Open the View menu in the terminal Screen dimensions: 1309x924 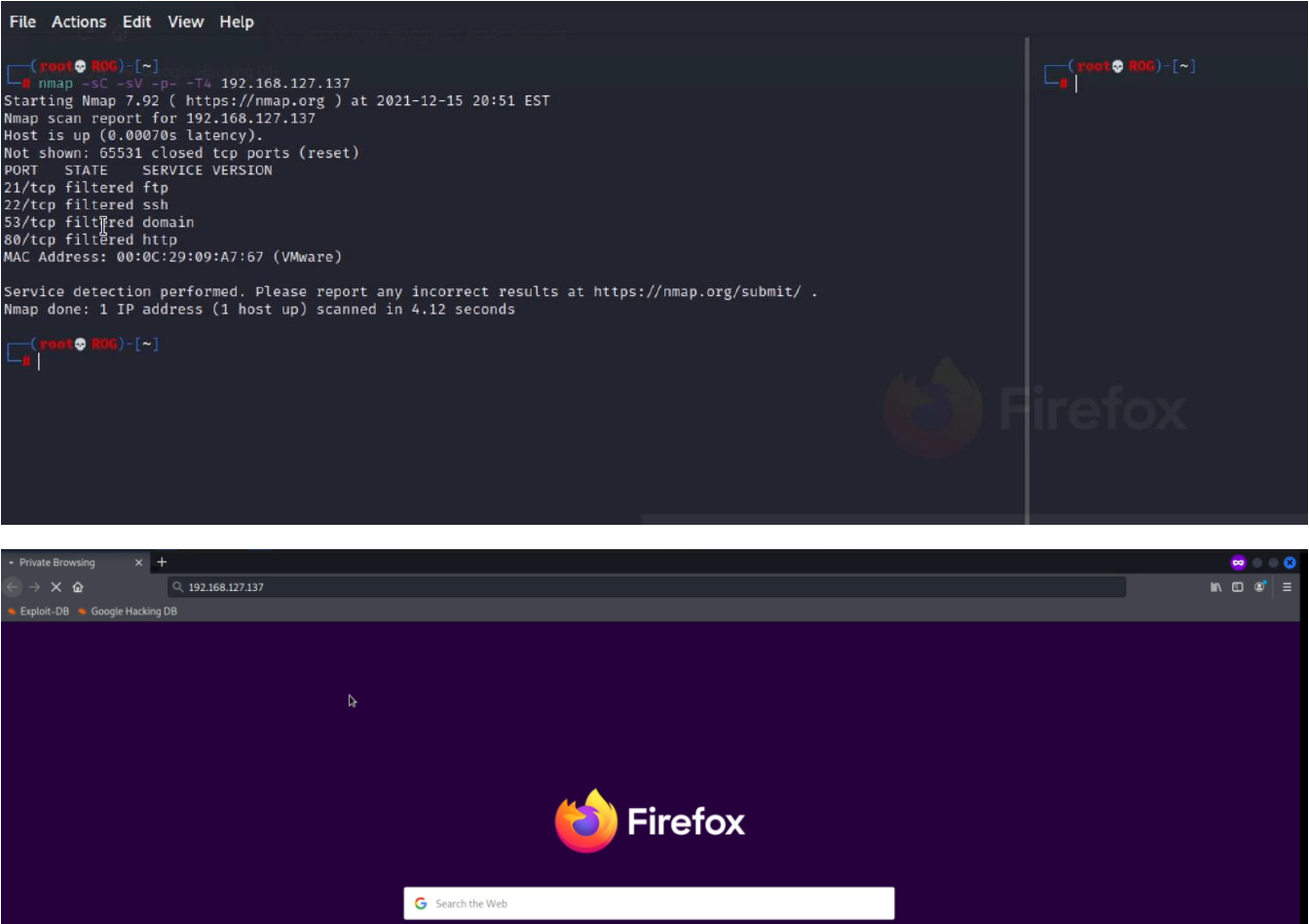tap(185, 21)
